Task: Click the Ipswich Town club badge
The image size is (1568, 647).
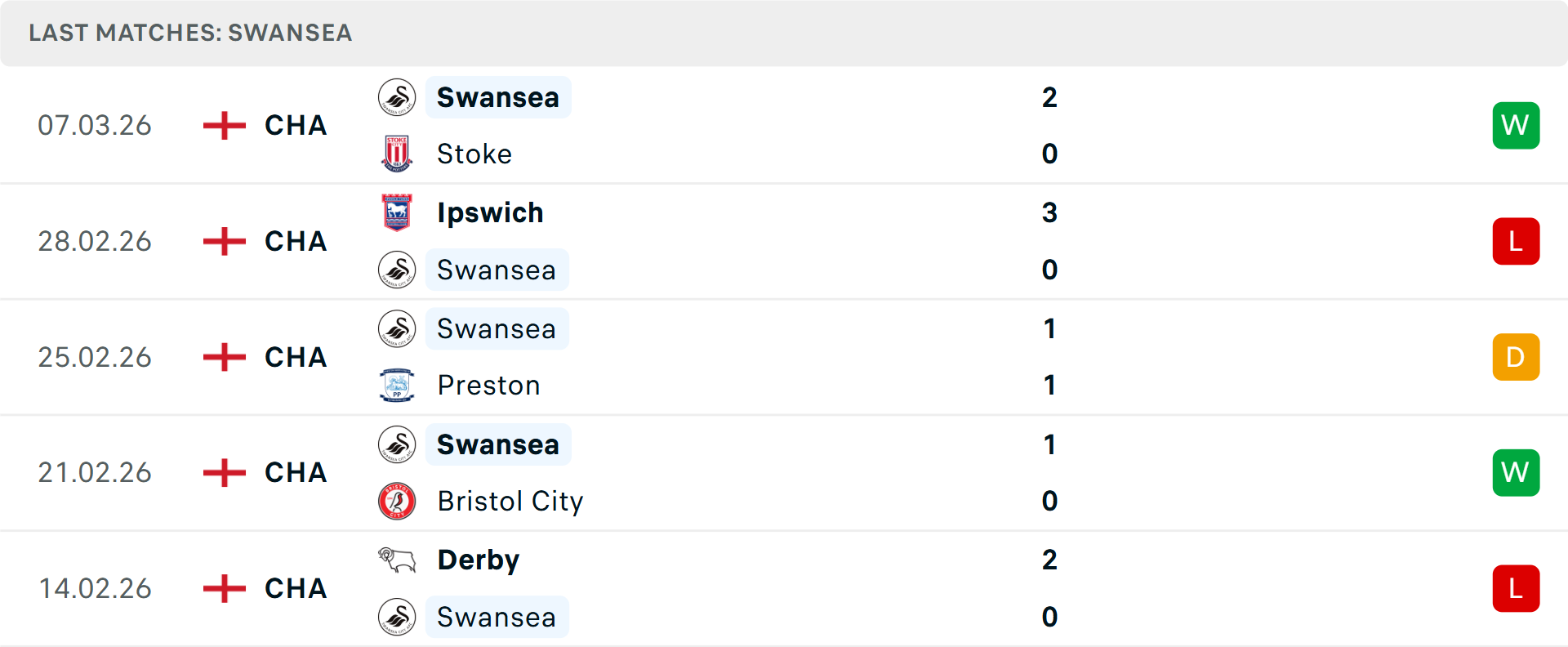Action: coord(396,212)
